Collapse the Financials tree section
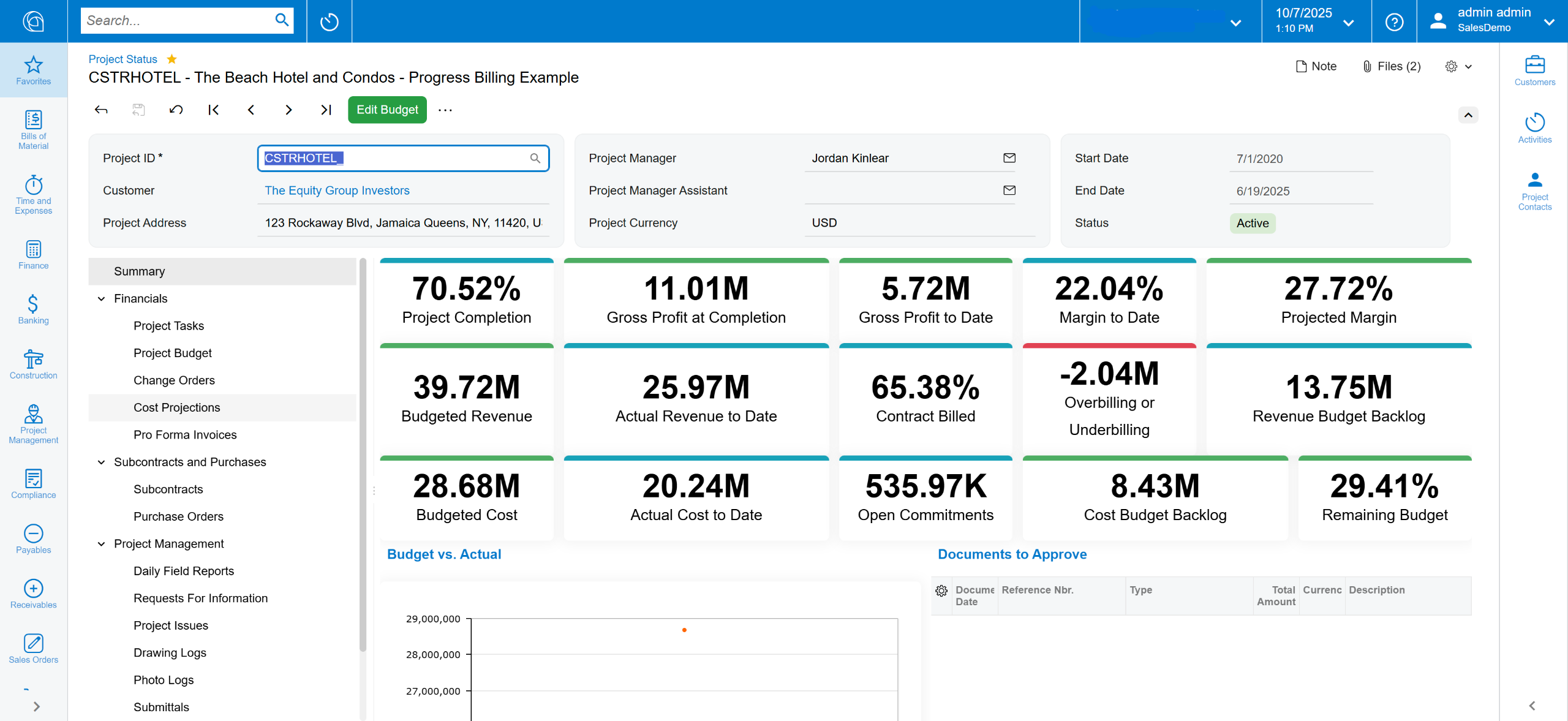Screen dimensions: 1568x721 pyautogui.click(x=101, y=299)
